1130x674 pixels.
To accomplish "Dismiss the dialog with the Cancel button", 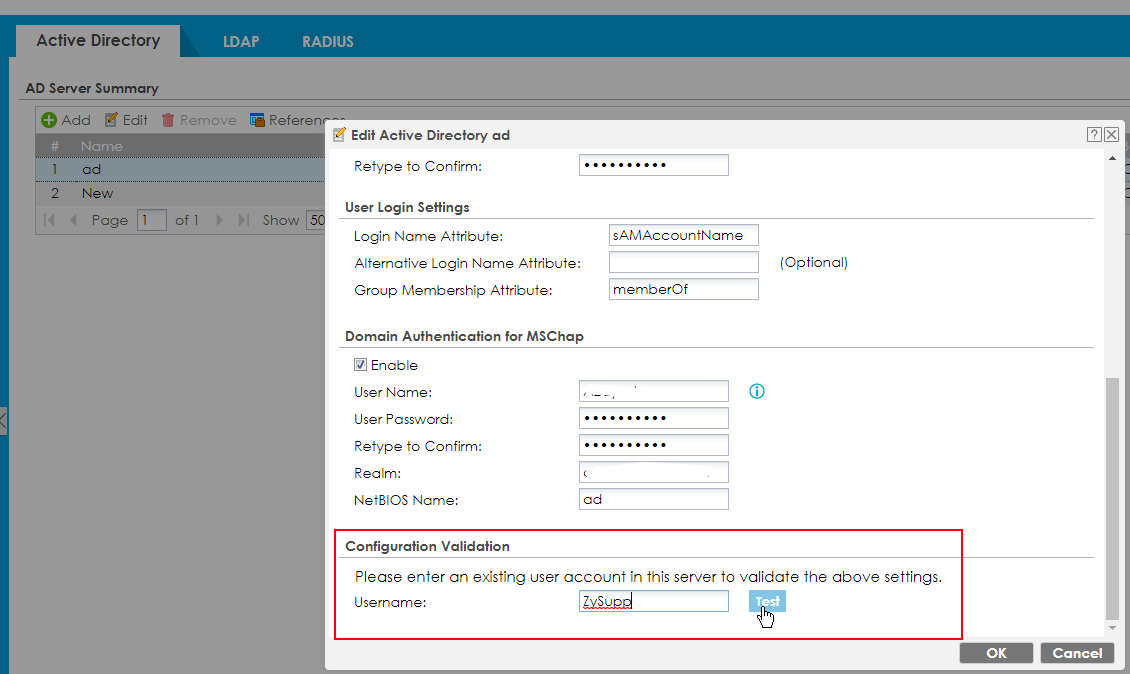I will click(x=1077, y=653).
